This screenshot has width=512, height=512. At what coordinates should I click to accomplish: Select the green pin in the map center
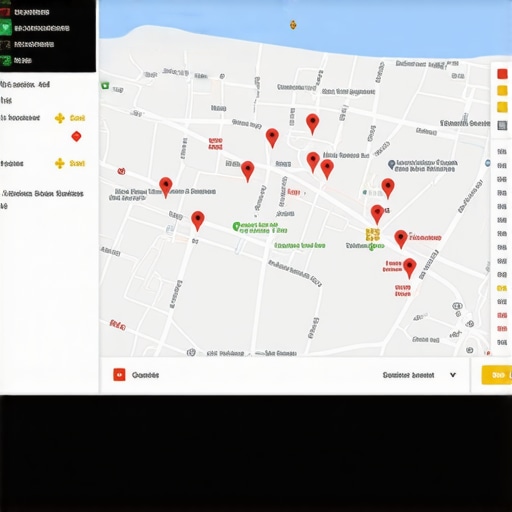click(236, 227)
